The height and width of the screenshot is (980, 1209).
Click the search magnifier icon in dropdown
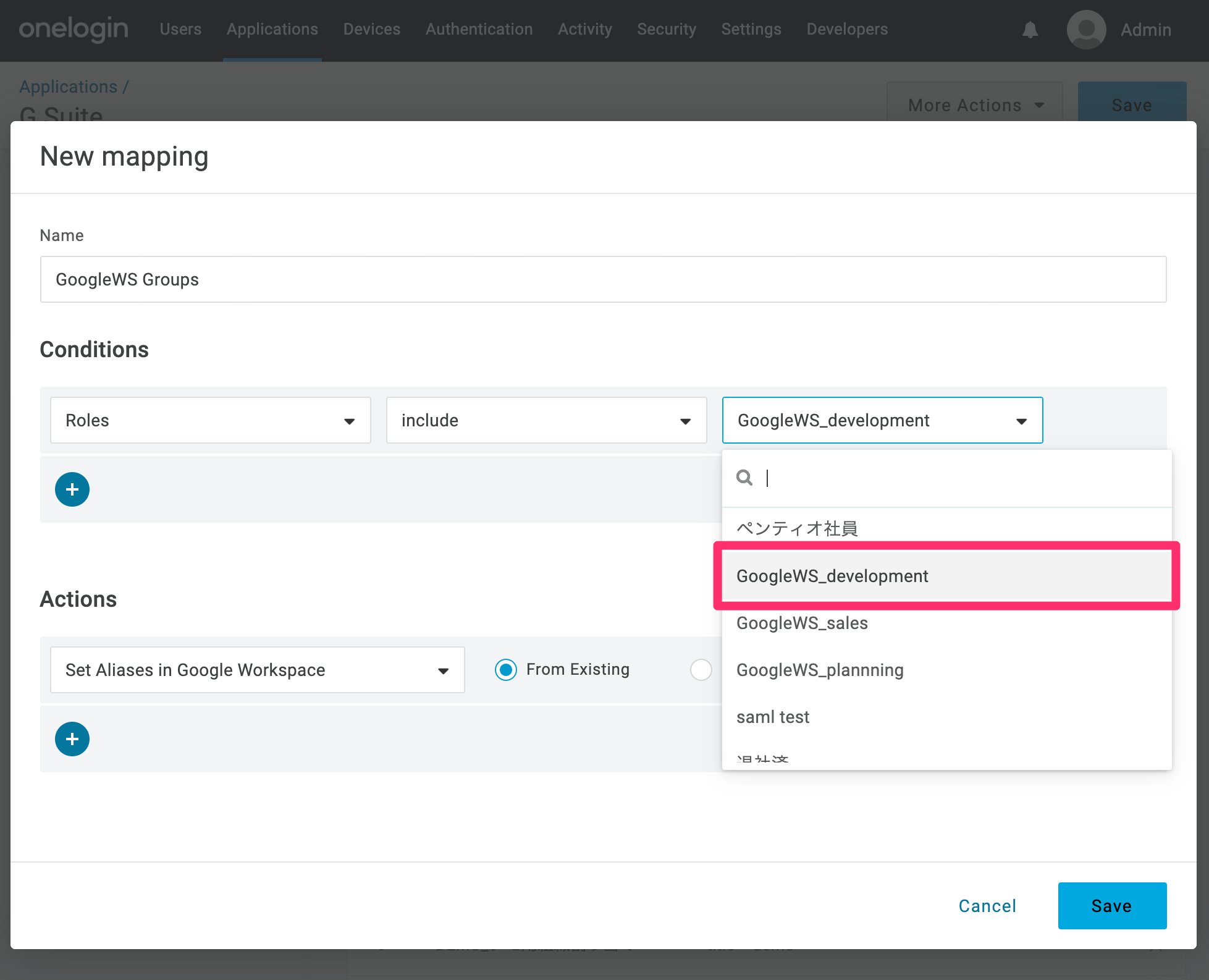(x=744, y=478)
